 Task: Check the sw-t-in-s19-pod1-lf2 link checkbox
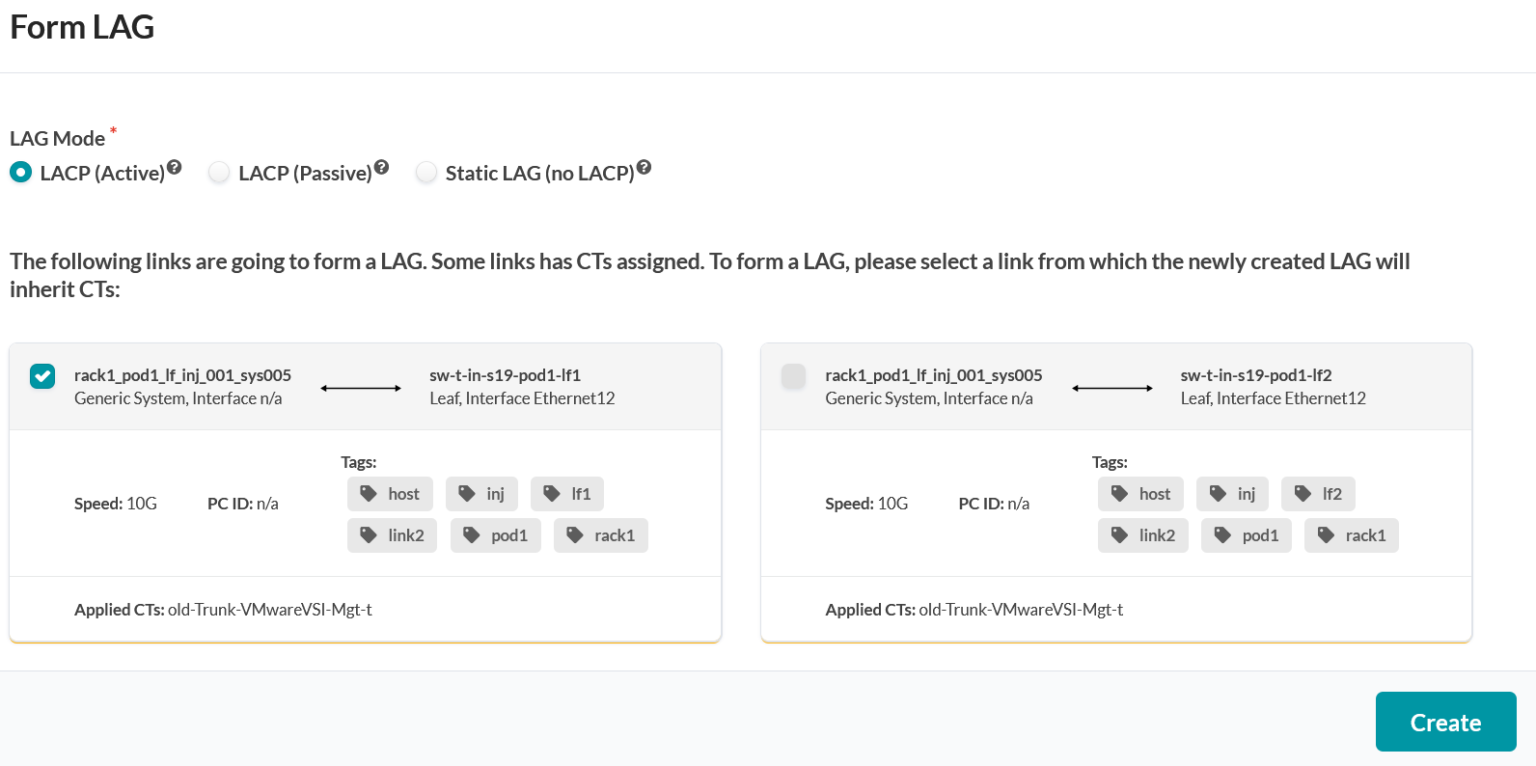click(x=793, y=376)
